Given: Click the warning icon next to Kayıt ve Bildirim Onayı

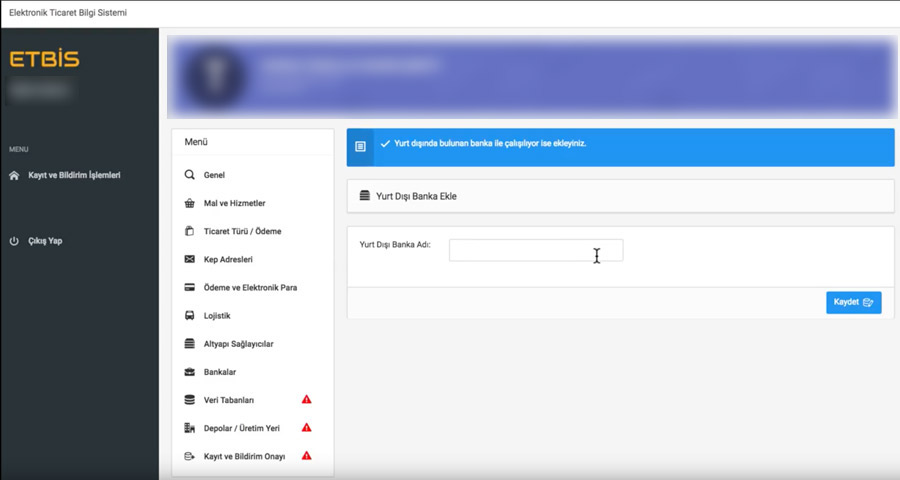Looking at the screenshot, I should point(307,455).
